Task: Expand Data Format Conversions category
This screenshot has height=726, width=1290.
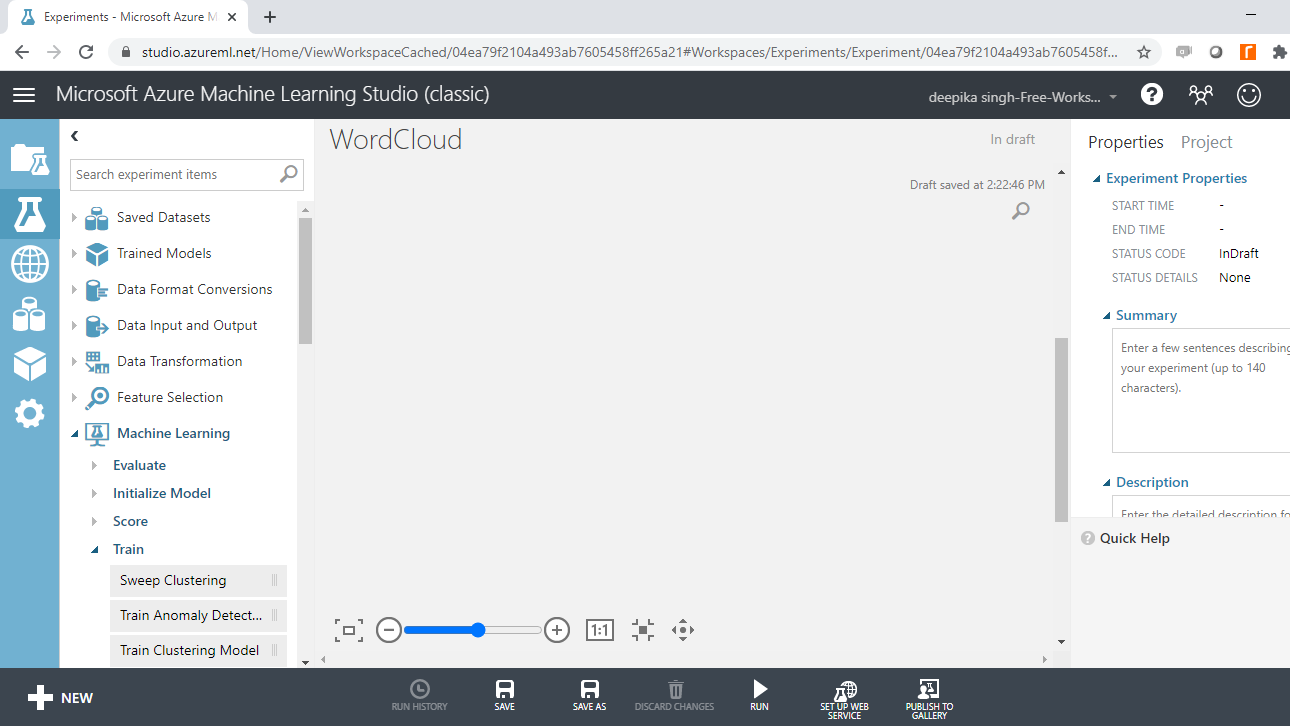Action: click(74, 289)
